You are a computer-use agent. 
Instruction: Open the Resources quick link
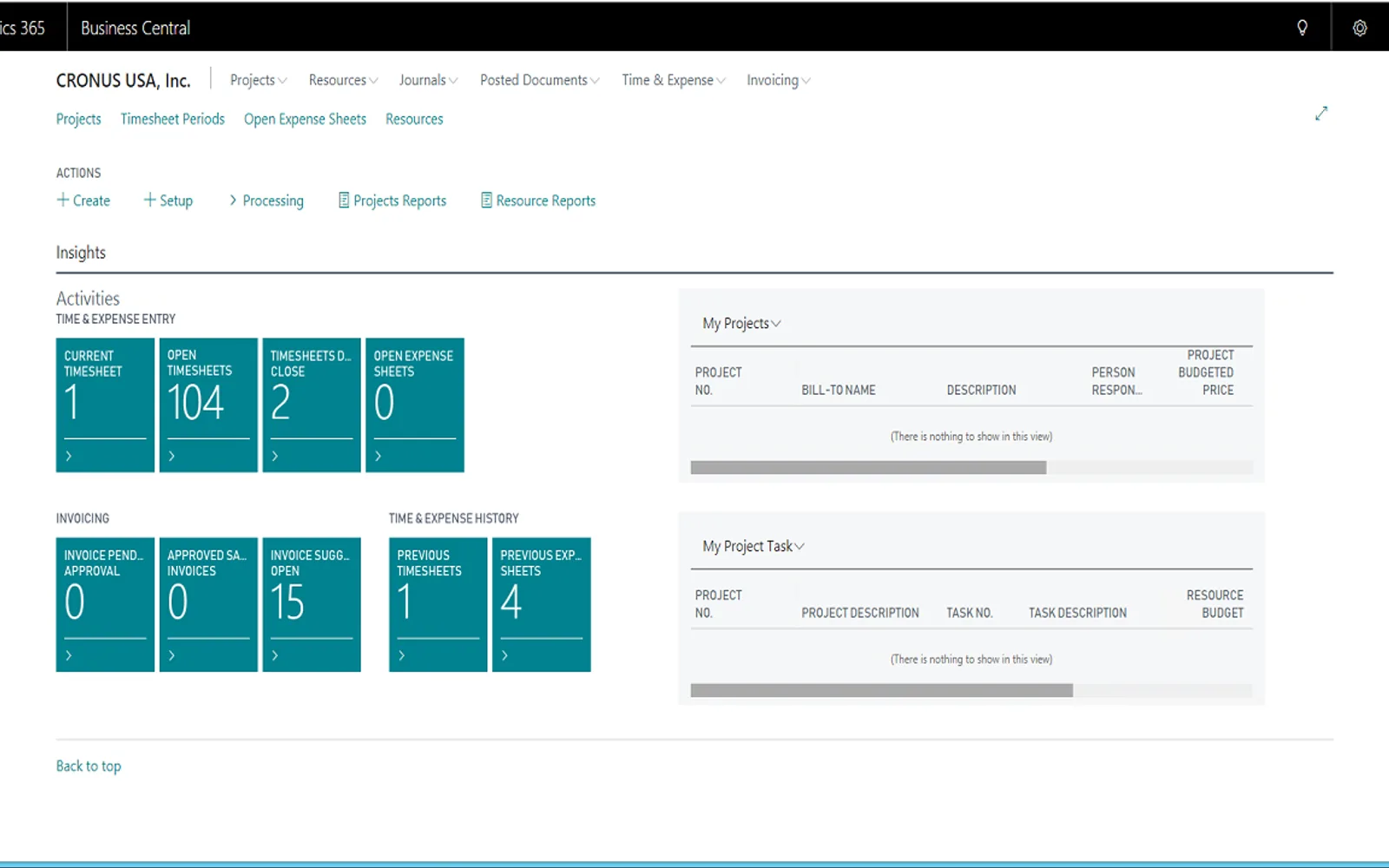(x=414, y=119)
